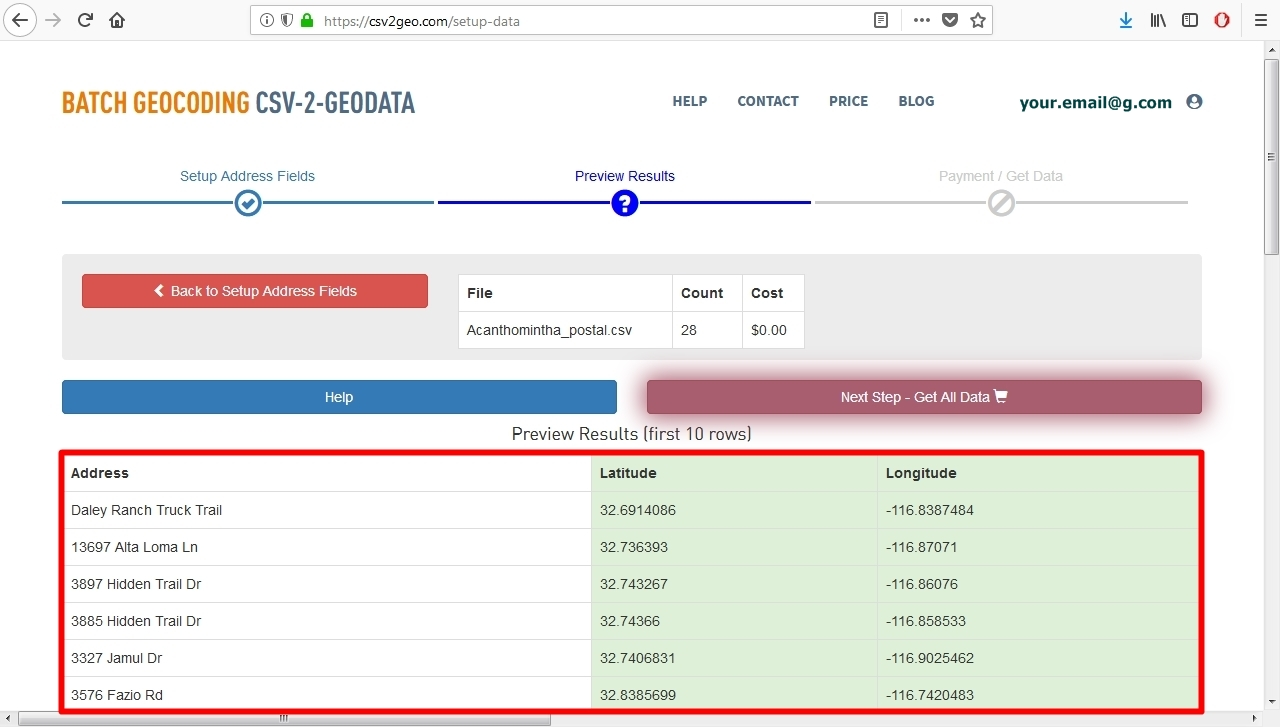Viewport: 1280px width, 727px height.
Task: Select the Setup Address Fields step label
Action: pyautogui.click(x=247, y=176)
